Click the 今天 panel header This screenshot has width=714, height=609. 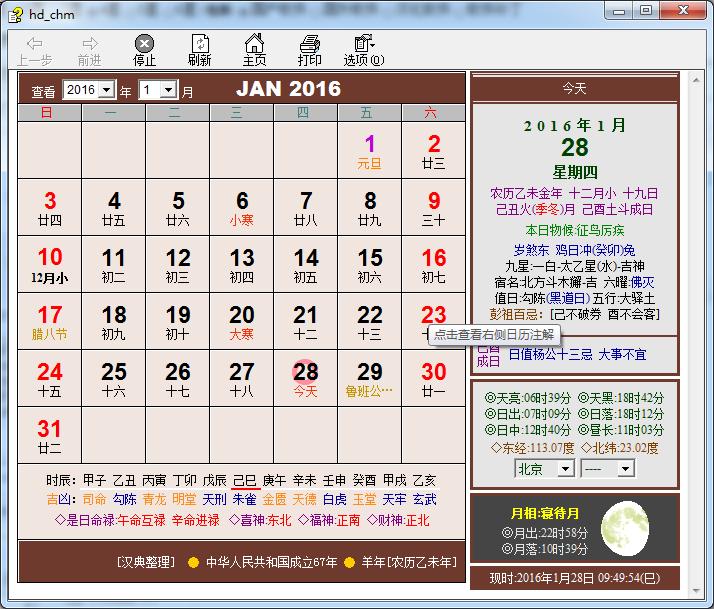[x=574, y=88]
